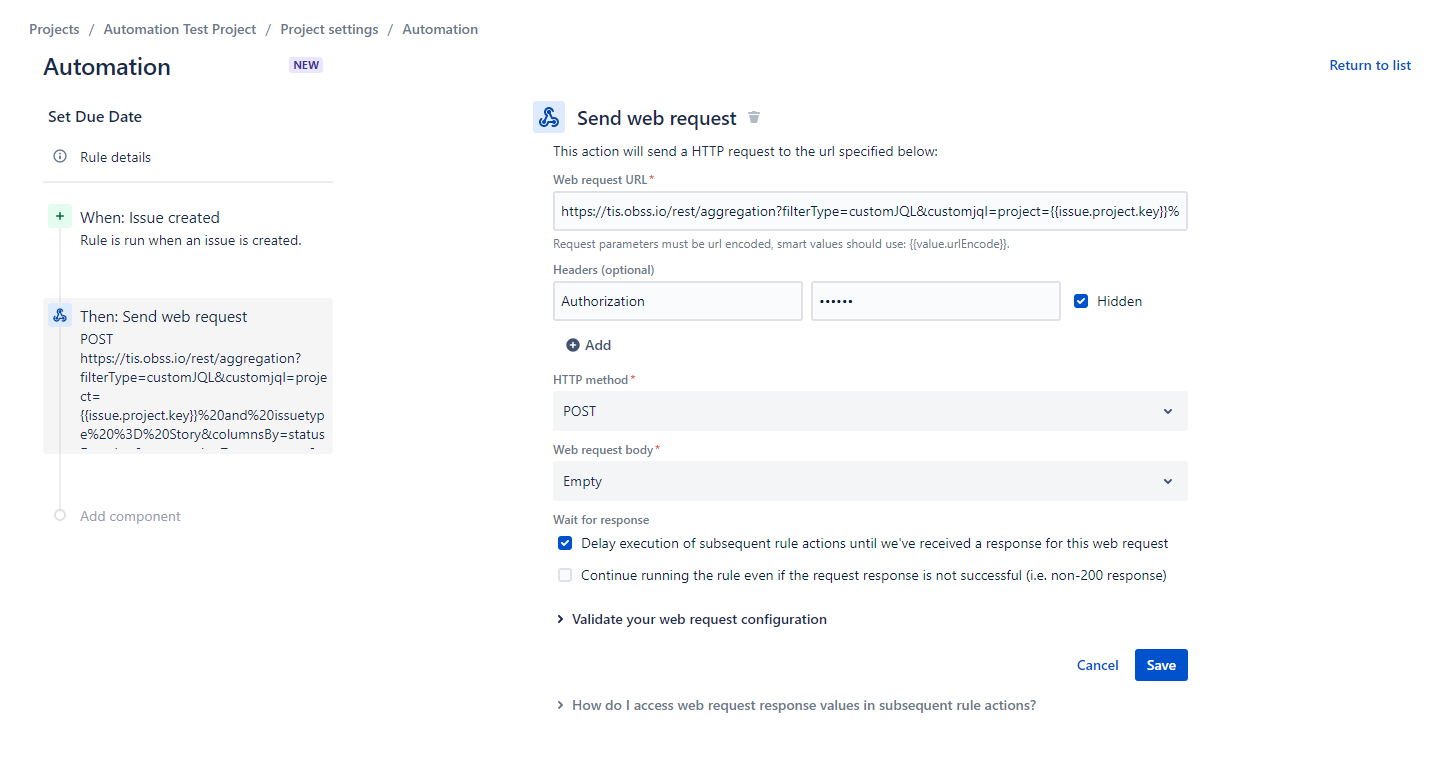
Task: Click the webhook icon next to the action title
Action: pos(549,118)
